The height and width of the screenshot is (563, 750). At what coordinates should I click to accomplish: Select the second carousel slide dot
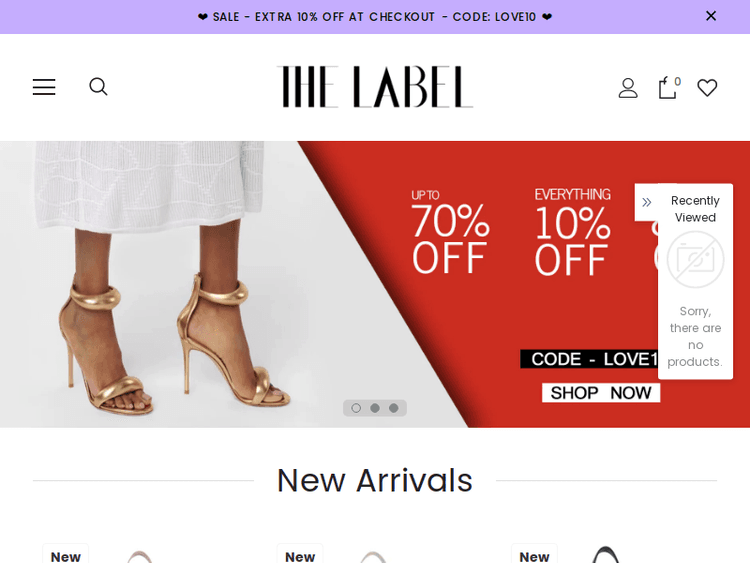(375, 408)
